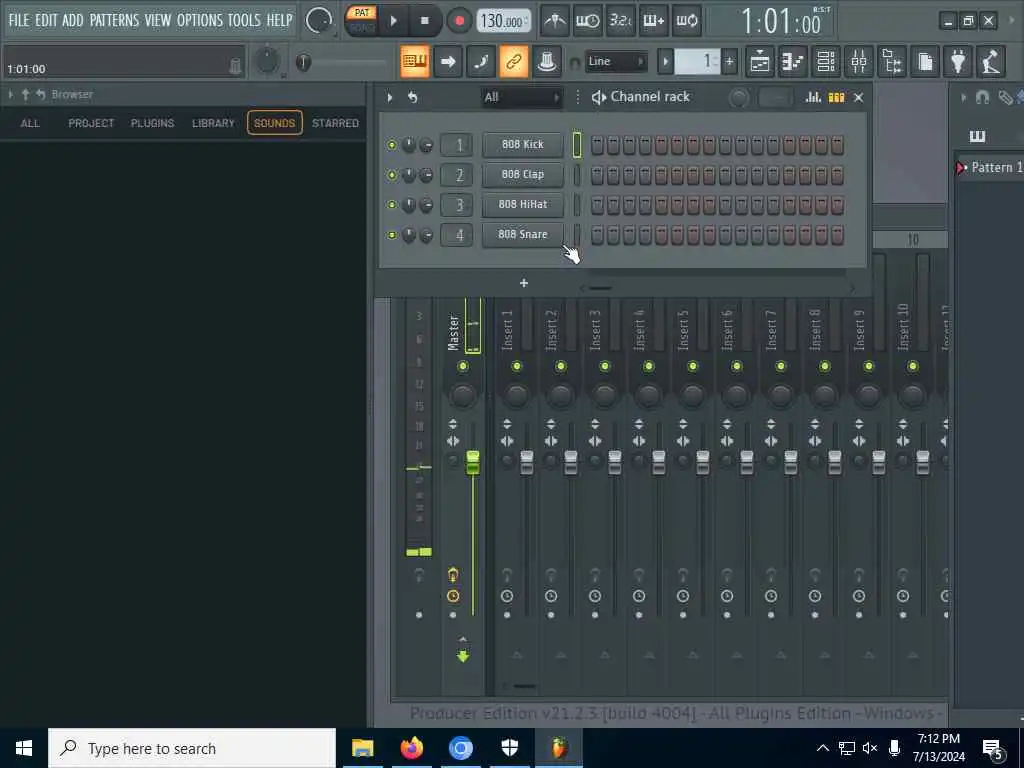Click the Channel rack speaker icon
The height and width of the screenshot is (768, 1024).
pos(598,97)
